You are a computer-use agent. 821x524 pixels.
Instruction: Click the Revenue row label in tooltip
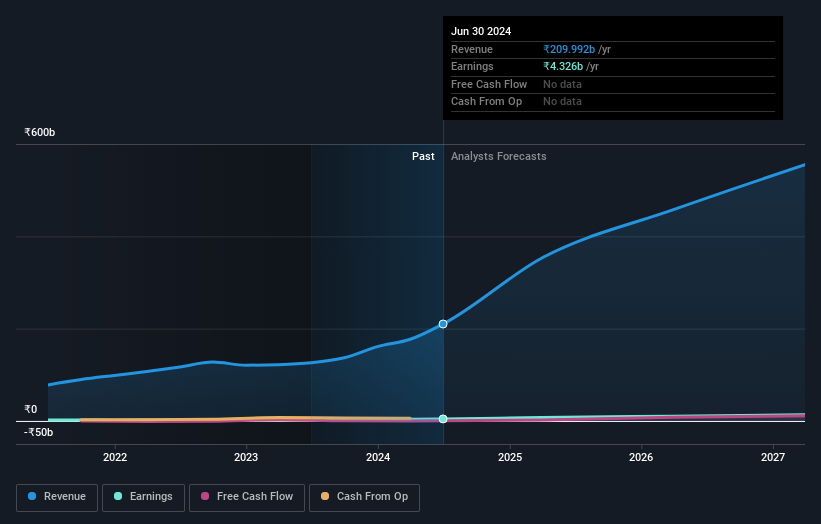point(472,49)
